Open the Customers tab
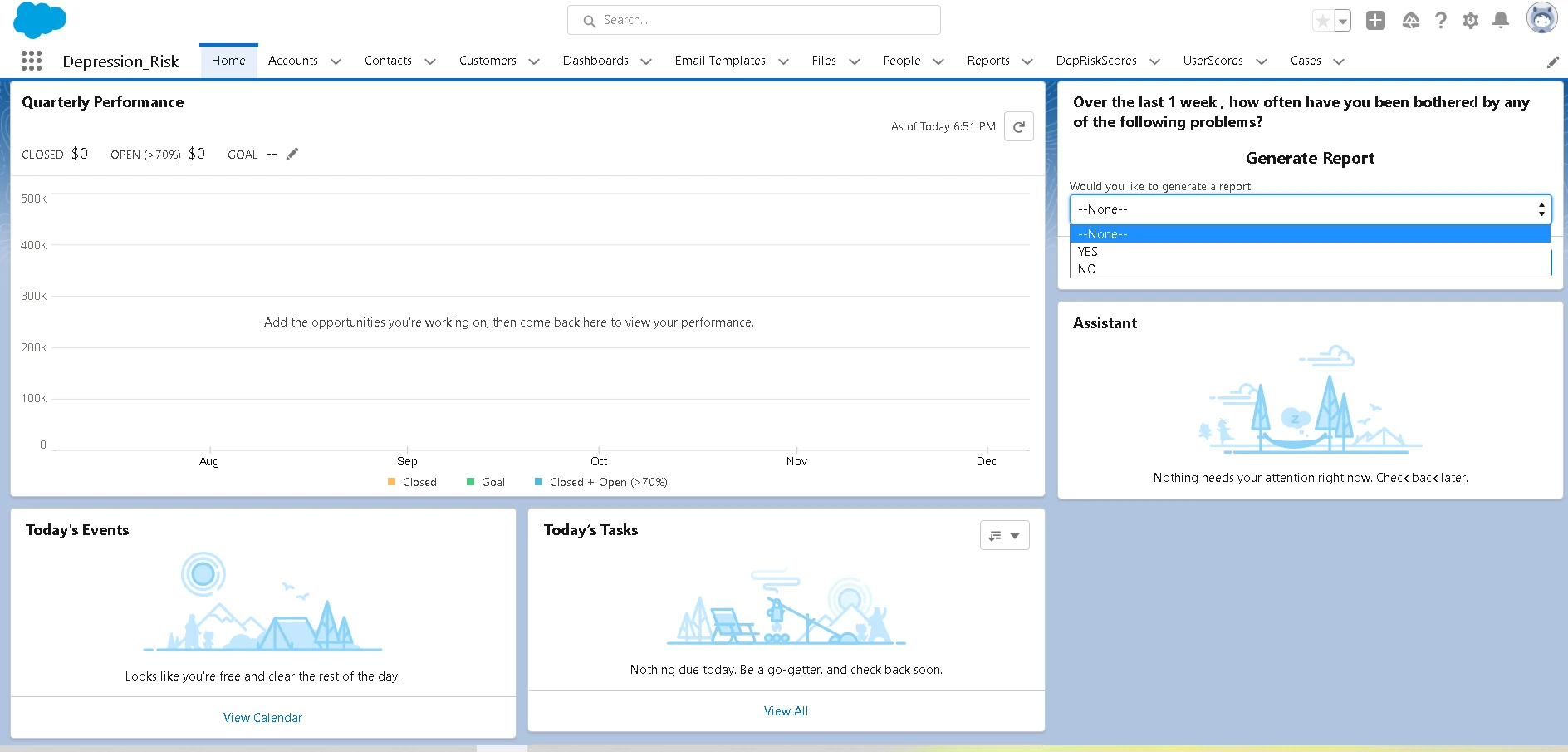Viewport: 1568px width, 752px height. [x=488, y=61]
